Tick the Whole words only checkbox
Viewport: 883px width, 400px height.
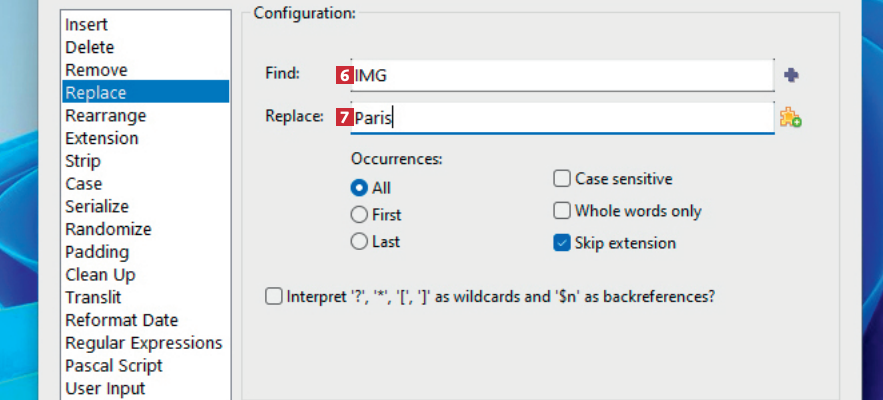tap(562, 211)
